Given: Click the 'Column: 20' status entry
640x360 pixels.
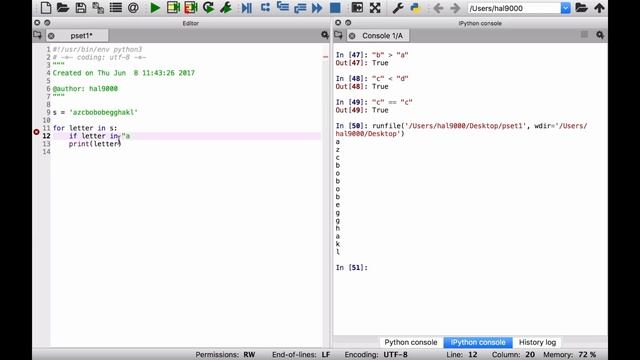Looking at the screenshot, I should point(513,354).
